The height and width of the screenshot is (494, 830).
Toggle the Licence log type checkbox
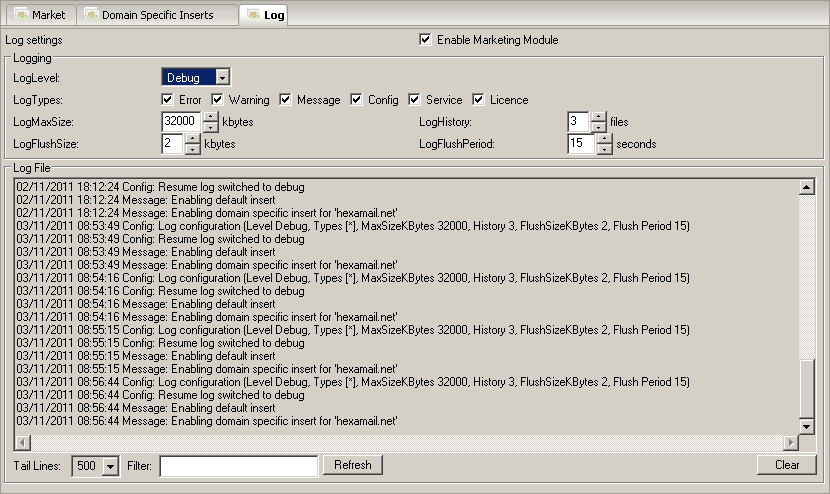[479, 100]
